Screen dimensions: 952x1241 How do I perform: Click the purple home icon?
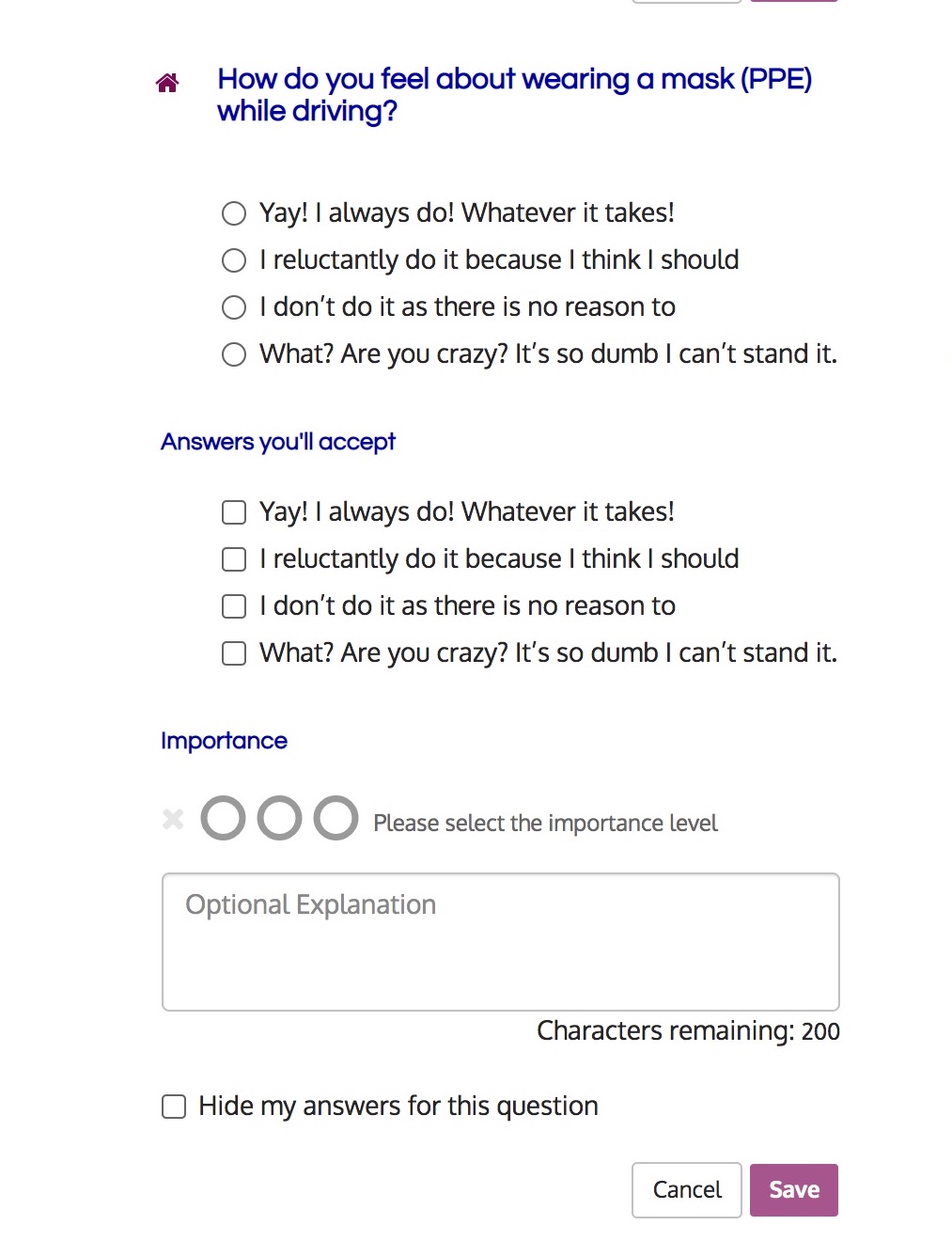167,83
